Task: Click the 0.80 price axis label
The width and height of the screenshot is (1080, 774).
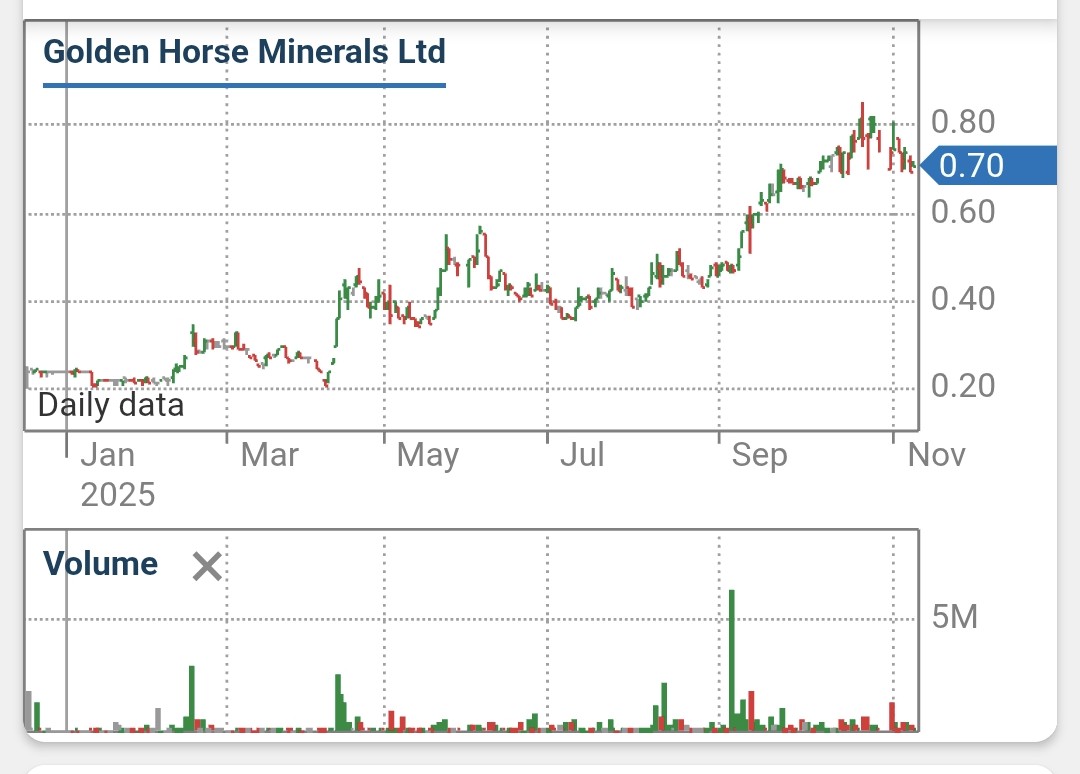Action: click(x=962, y=122)
